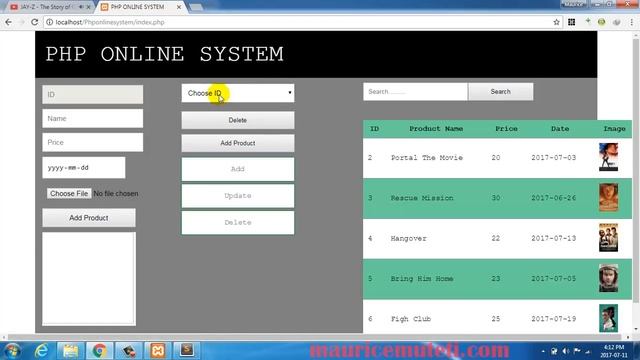640x360 pixels.
Task: Click the page vertical scrollbar
Action: coord(636,171)
